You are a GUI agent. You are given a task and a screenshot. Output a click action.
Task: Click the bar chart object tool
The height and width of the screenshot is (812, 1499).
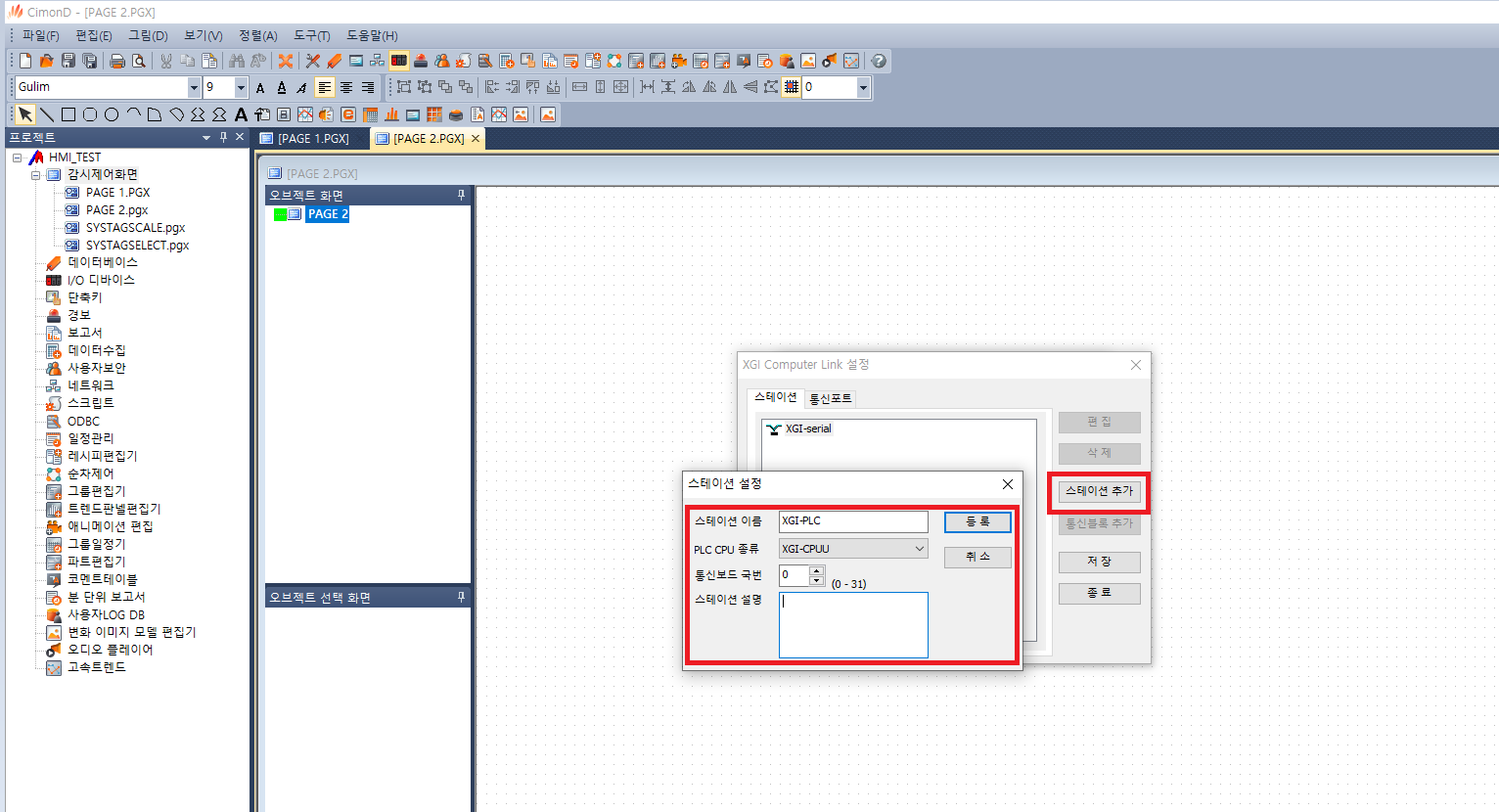(391, 114)
